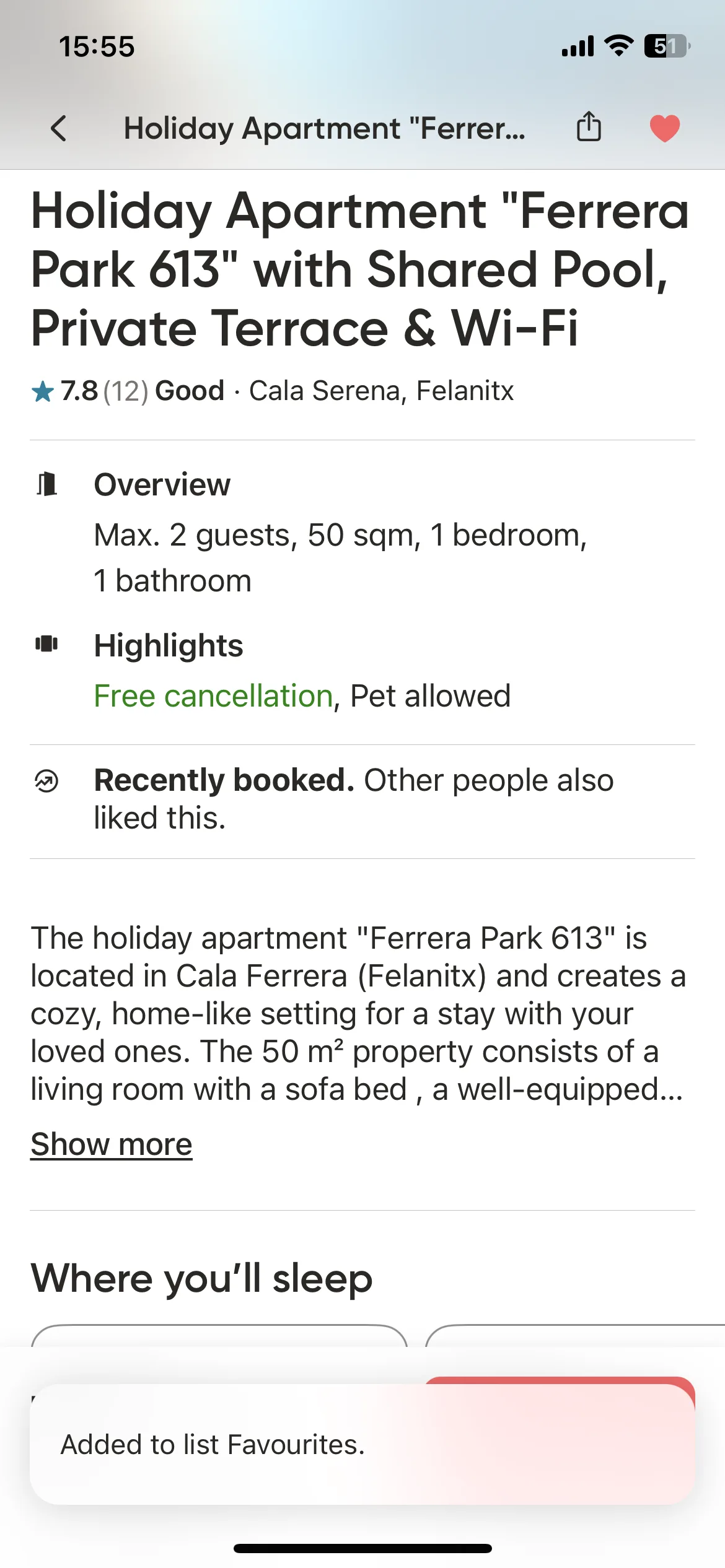The height and width of the screenshot is (1568, 725).
Task: Tap the back chevron arrow
Action: pos(59,128)
